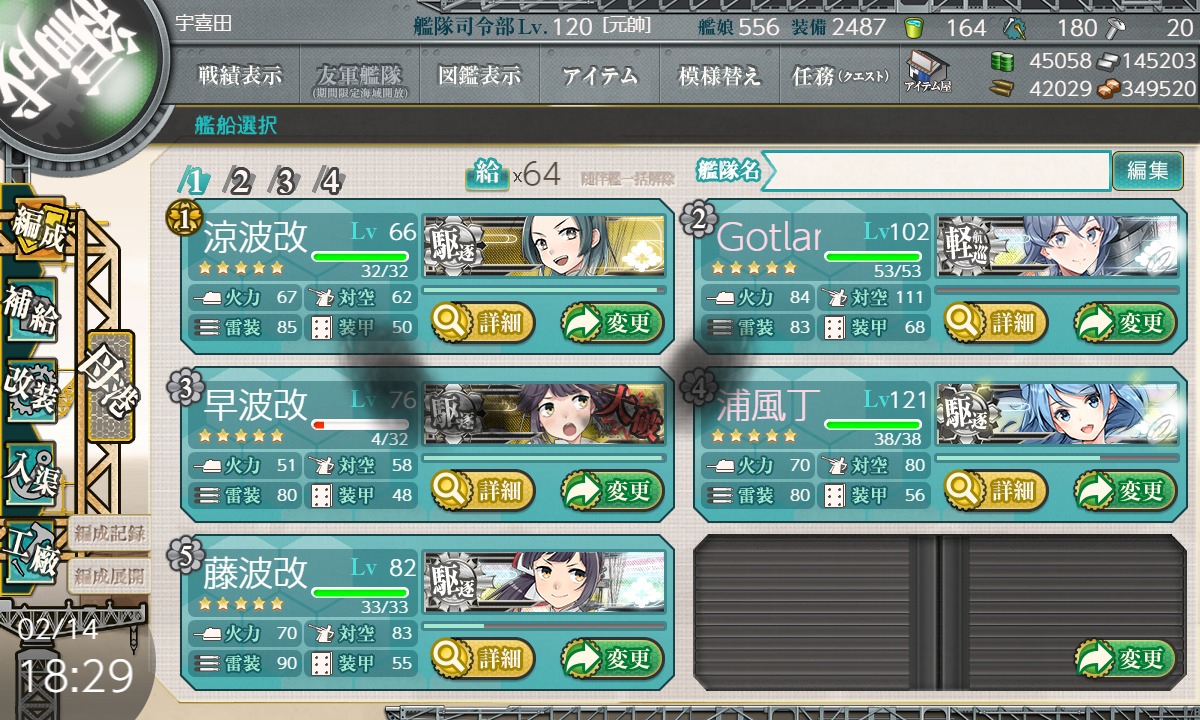The image size is (1200, 720).
Task: Switch to fleet tab 2
Action: [239, 181]
